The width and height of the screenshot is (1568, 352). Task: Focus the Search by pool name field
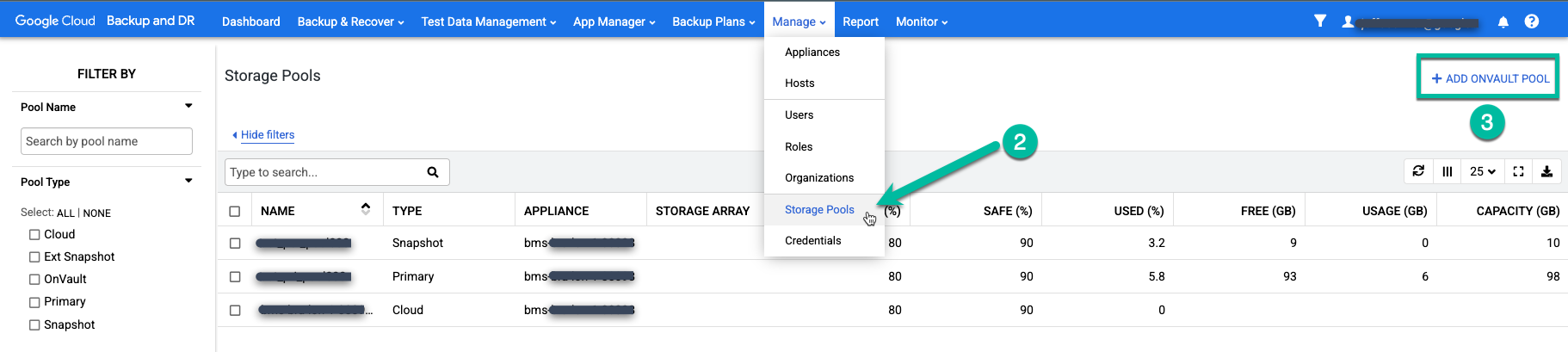(106, 141)
